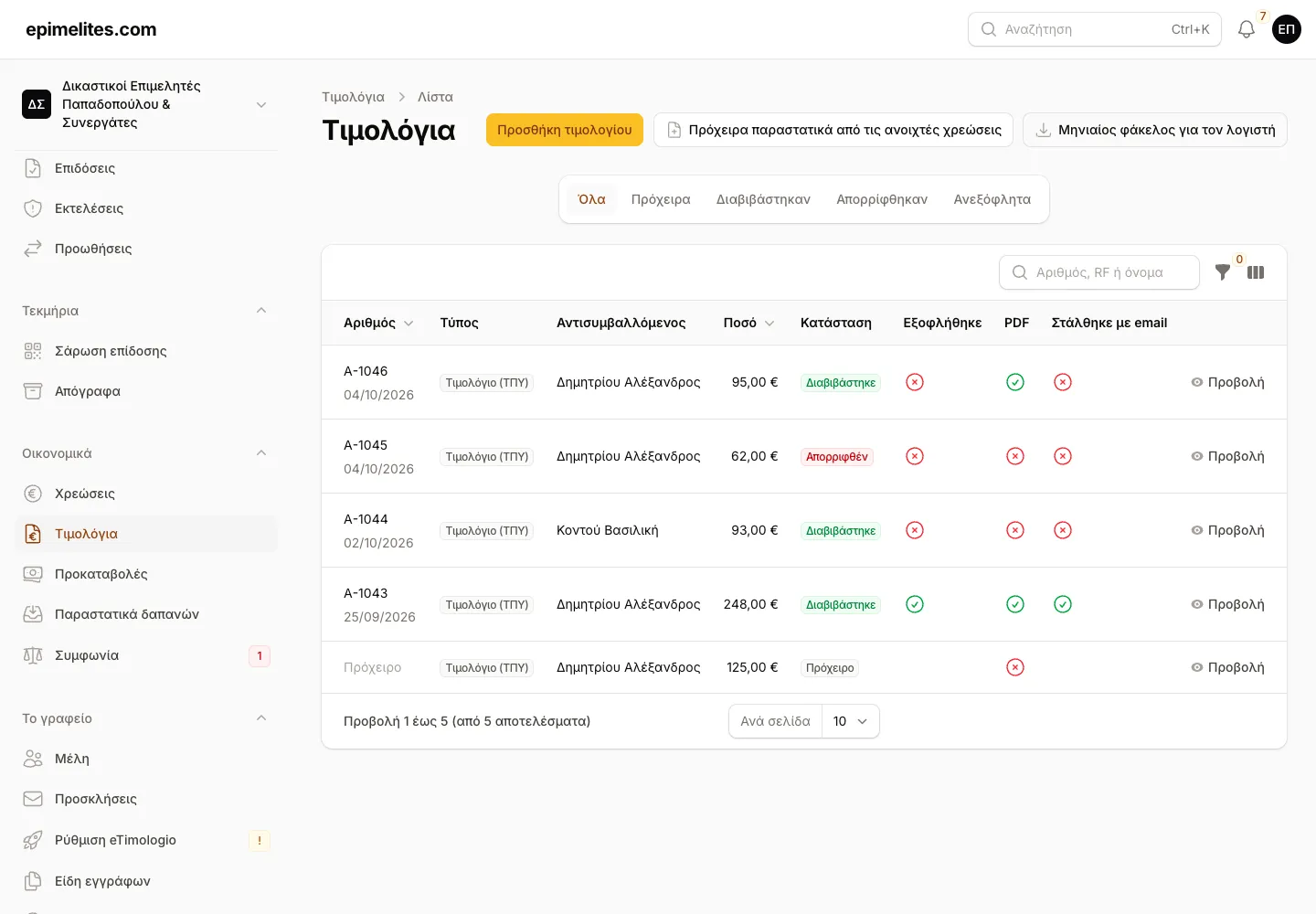
Task: Download Μηνιαίος φάκελος για τον λογιστή
Action: coord(1155,130)
